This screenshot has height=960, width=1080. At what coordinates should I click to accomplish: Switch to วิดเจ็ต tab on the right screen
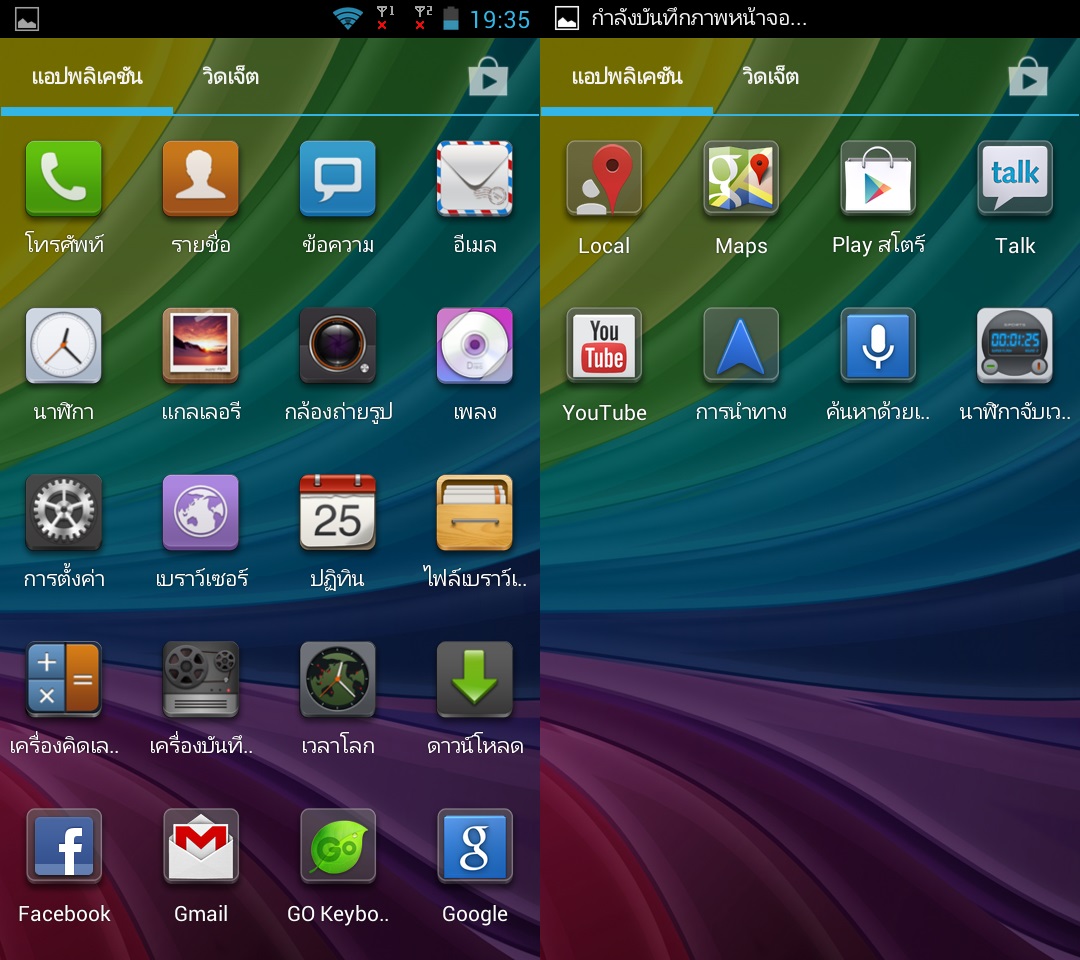771,76
